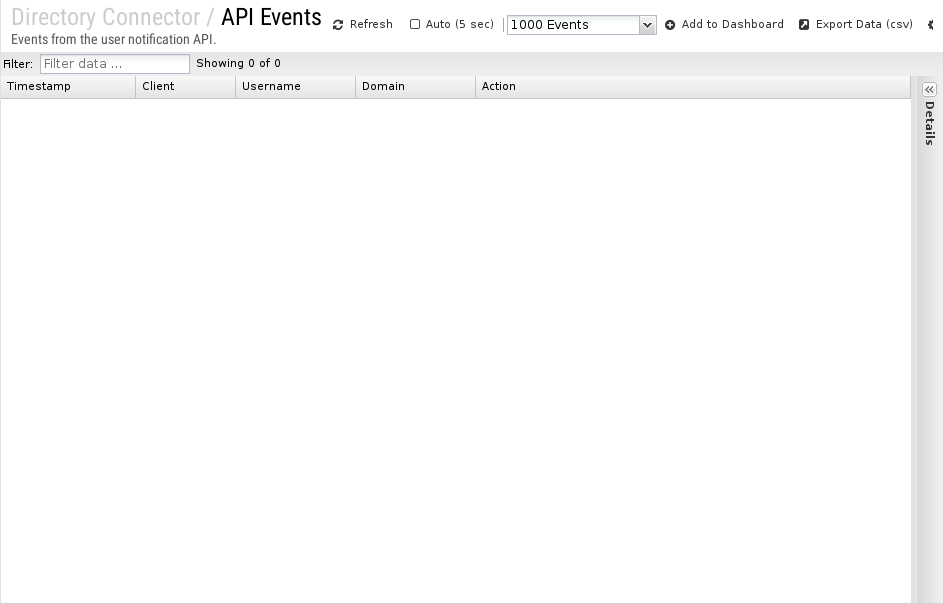Image resolution: width=944 pixels, height=604 pixels.
Task: Click the API Events page title
Action: (x=271, y=17)
